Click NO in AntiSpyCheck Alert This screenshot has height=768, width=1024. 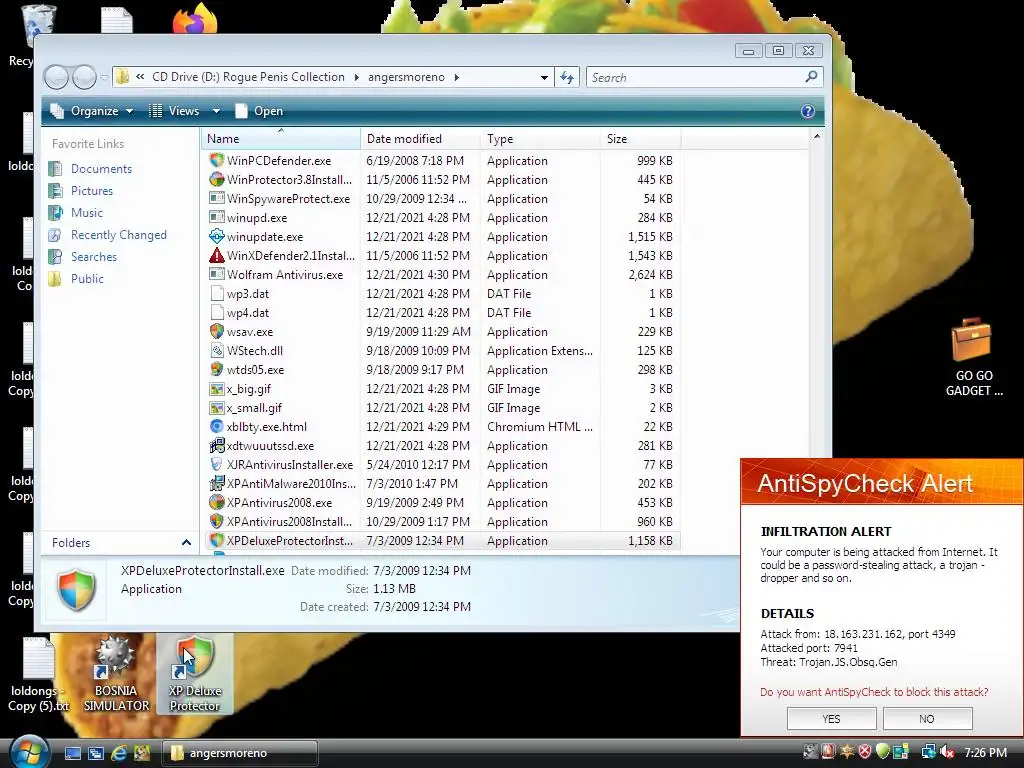click(927, 718)
